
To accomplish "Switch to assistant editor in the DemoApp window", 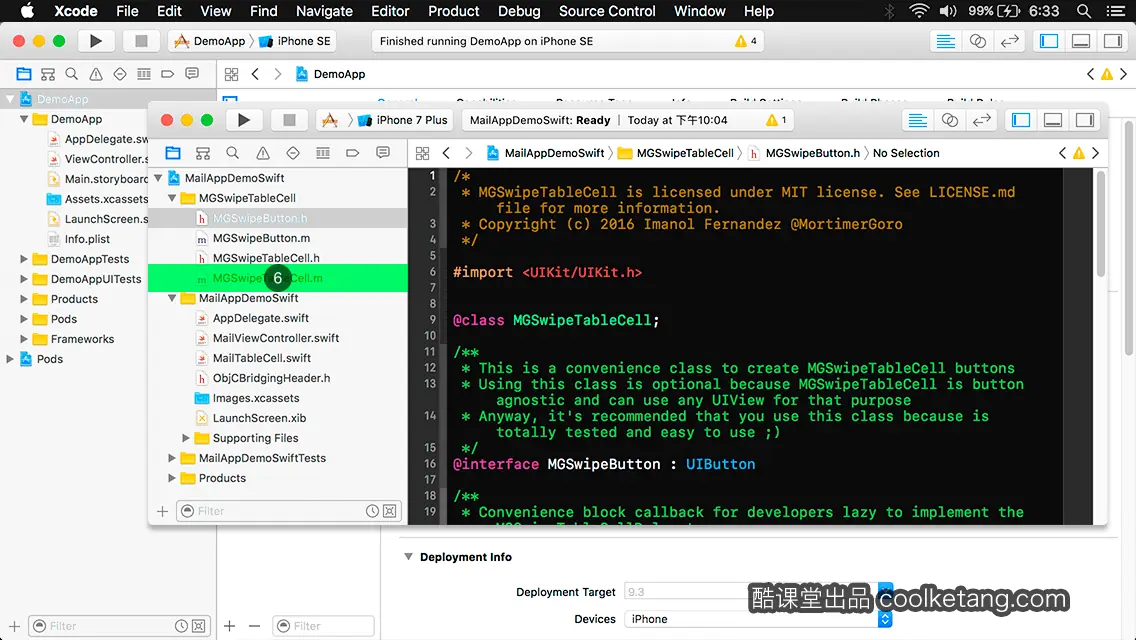I will tap(977, 41).
